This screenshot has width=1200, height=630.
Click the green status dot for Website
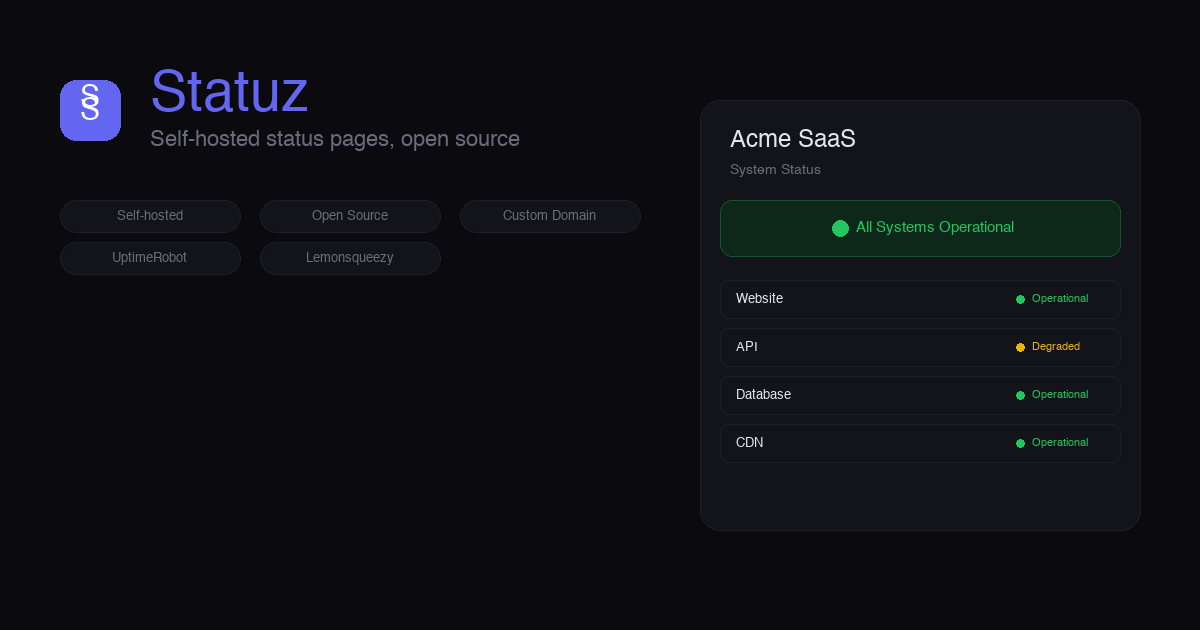(x=1020, y=299)
